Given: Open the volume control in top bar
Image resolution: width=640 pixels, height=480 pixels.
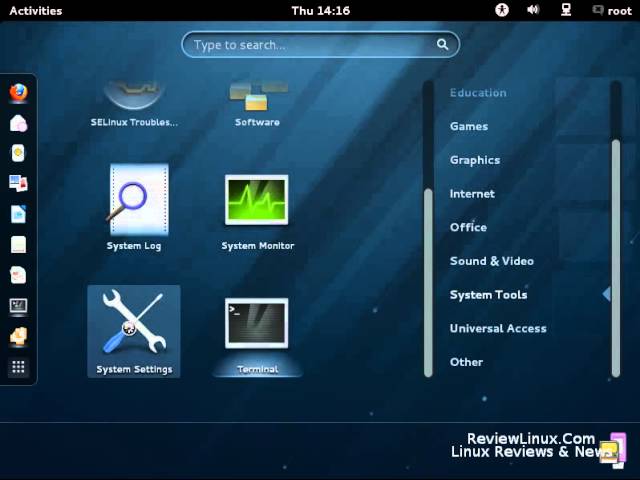Looking at the screenshot, I should click(533, 10).
